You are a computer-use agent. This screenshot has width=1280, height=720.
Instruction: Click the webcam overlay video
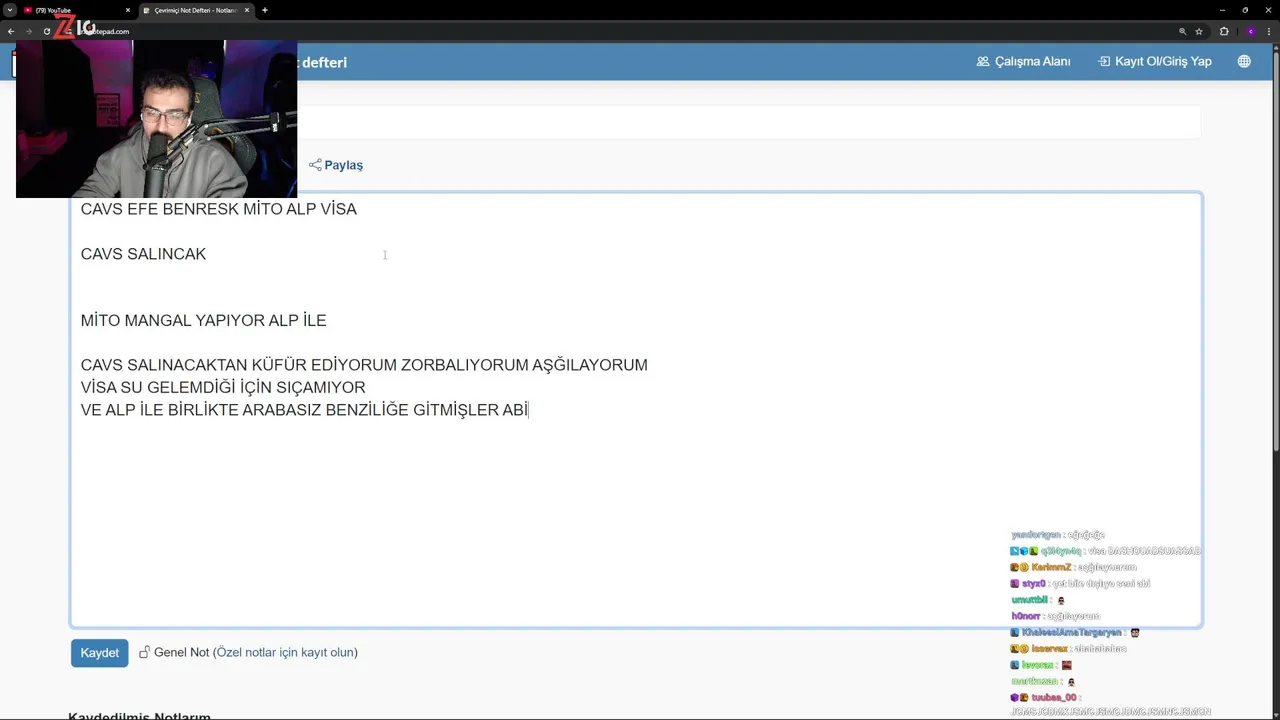[x=156, y=119]
